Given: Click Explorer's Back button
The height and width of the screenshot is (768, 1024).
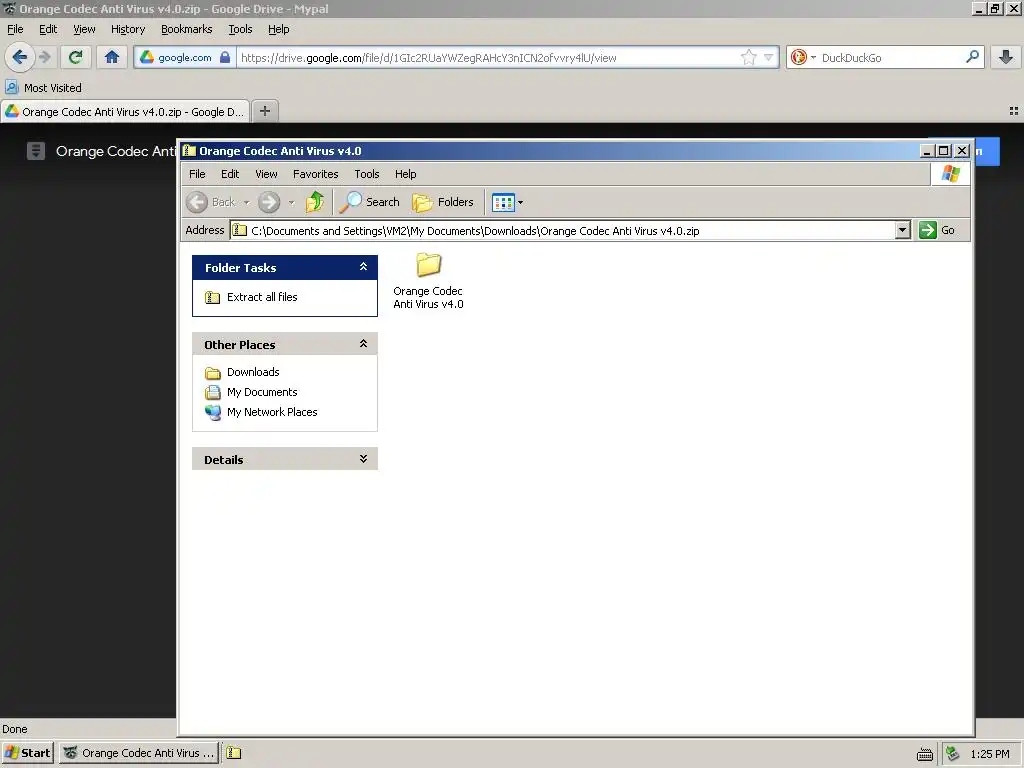Looking at the screenshot, I should coord(210,202).
